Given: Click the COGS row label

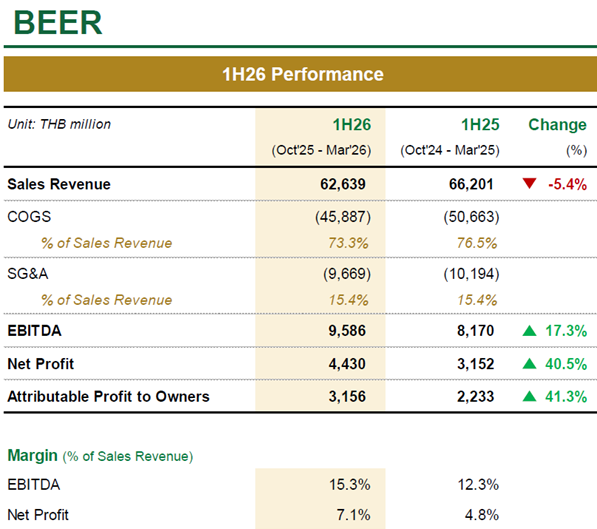Looking at the screenshot, I should [29, 217].
